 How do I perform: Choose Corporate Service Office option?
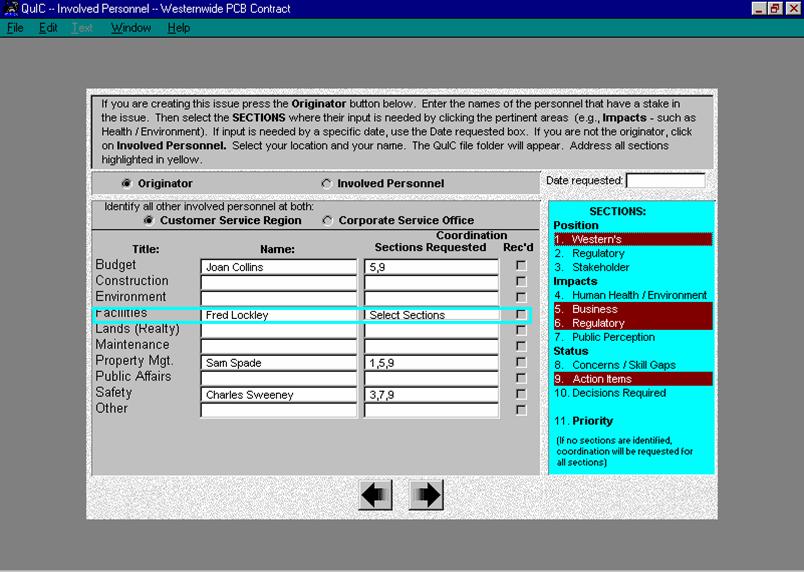point(327,220)
